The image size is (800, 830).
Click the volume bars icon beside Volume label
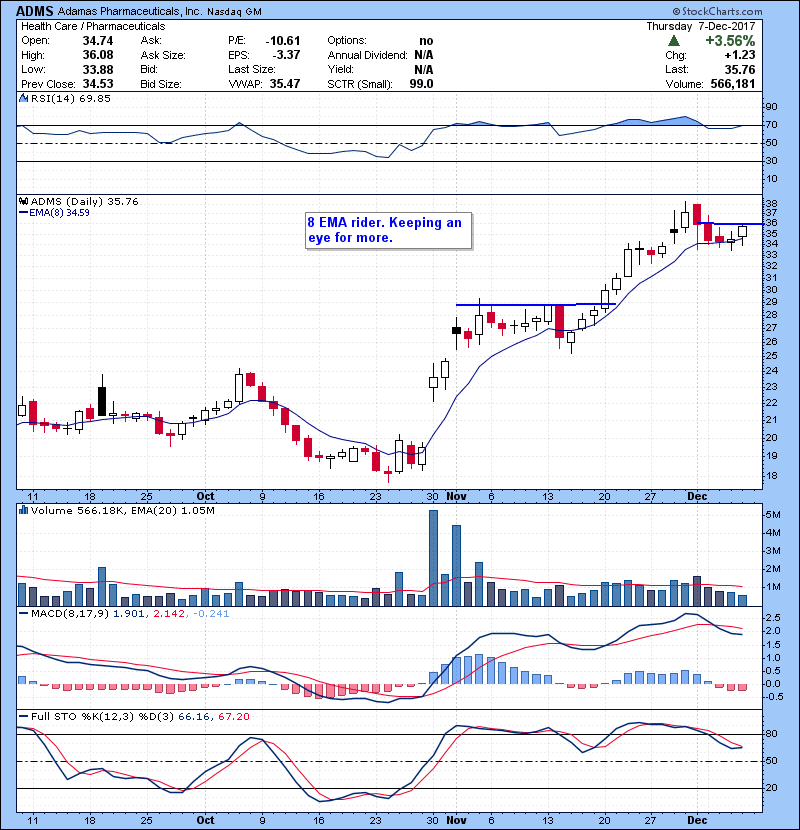tap(23, 510)
